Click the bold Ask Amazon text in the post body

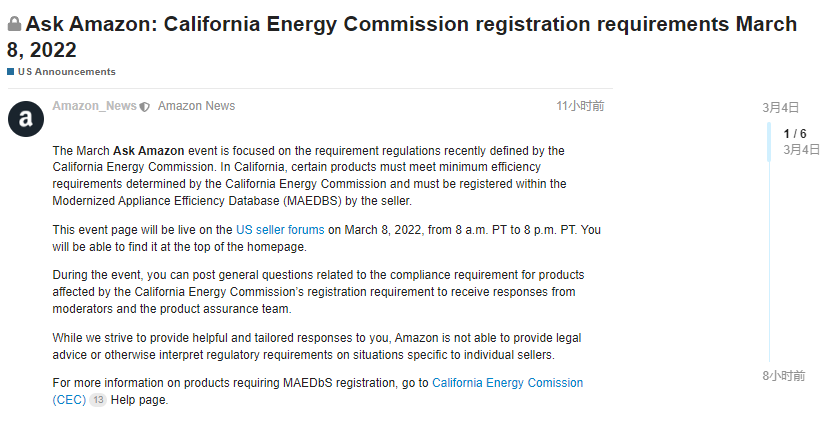[149, 151]
